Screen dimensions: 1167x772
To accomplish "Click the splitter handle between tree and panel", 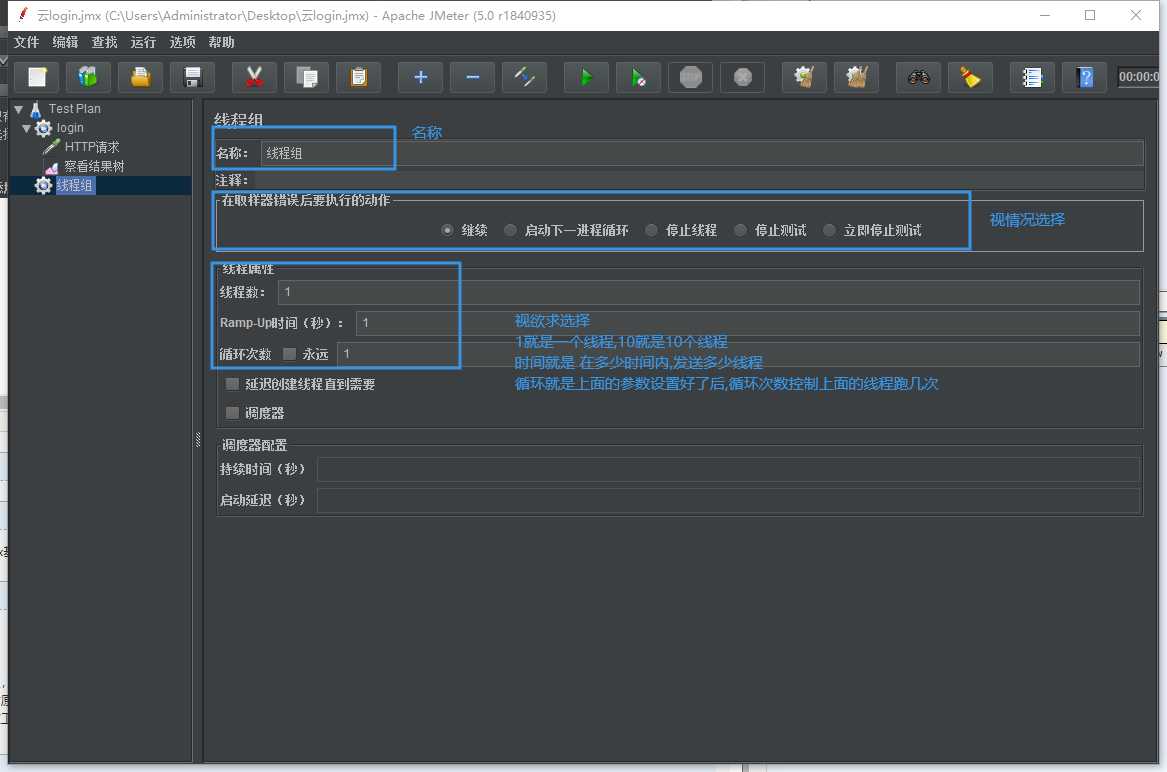I will 197,440.
